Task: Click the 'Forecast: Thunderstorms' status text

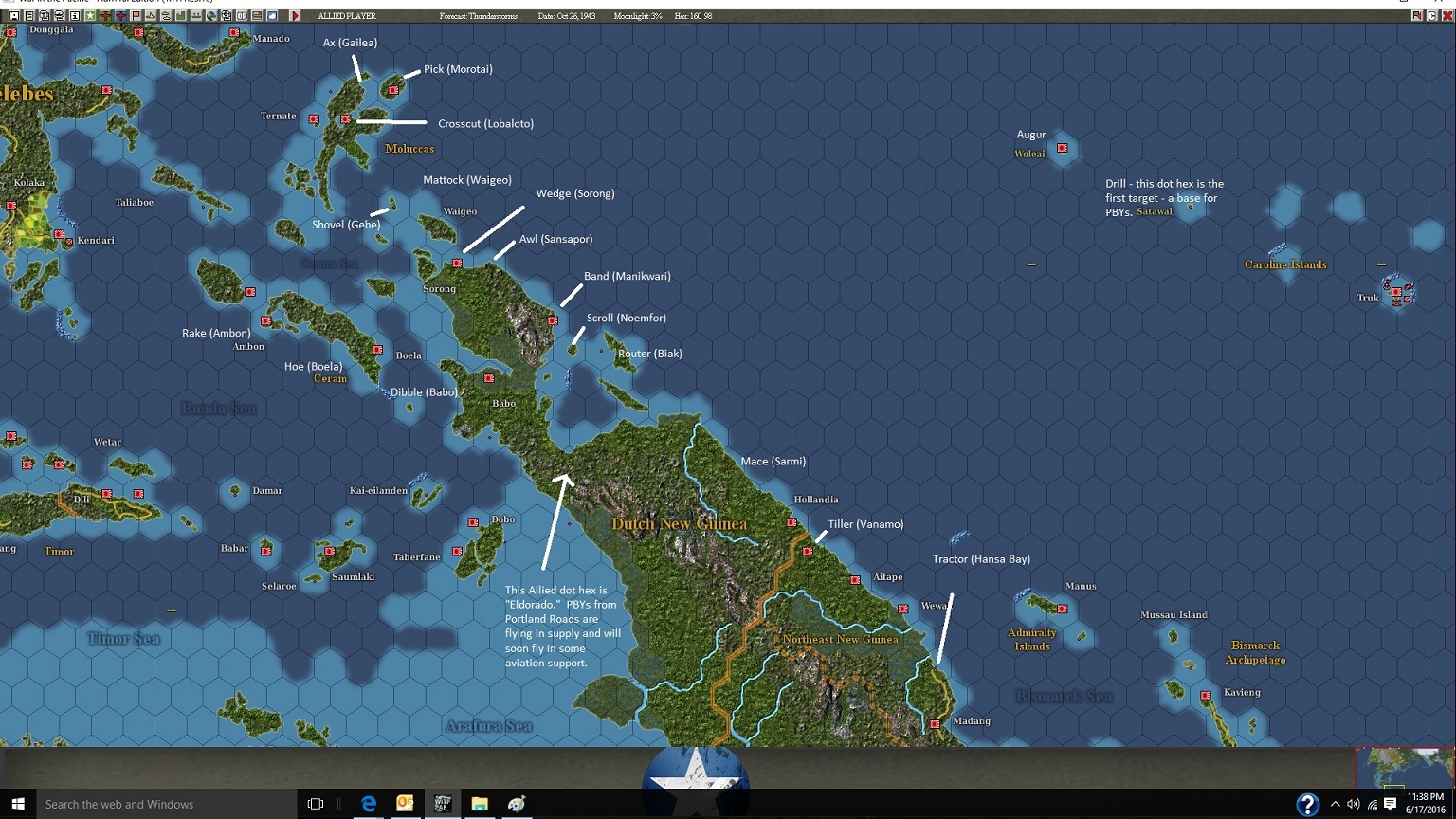Action: tap(479, 16)
